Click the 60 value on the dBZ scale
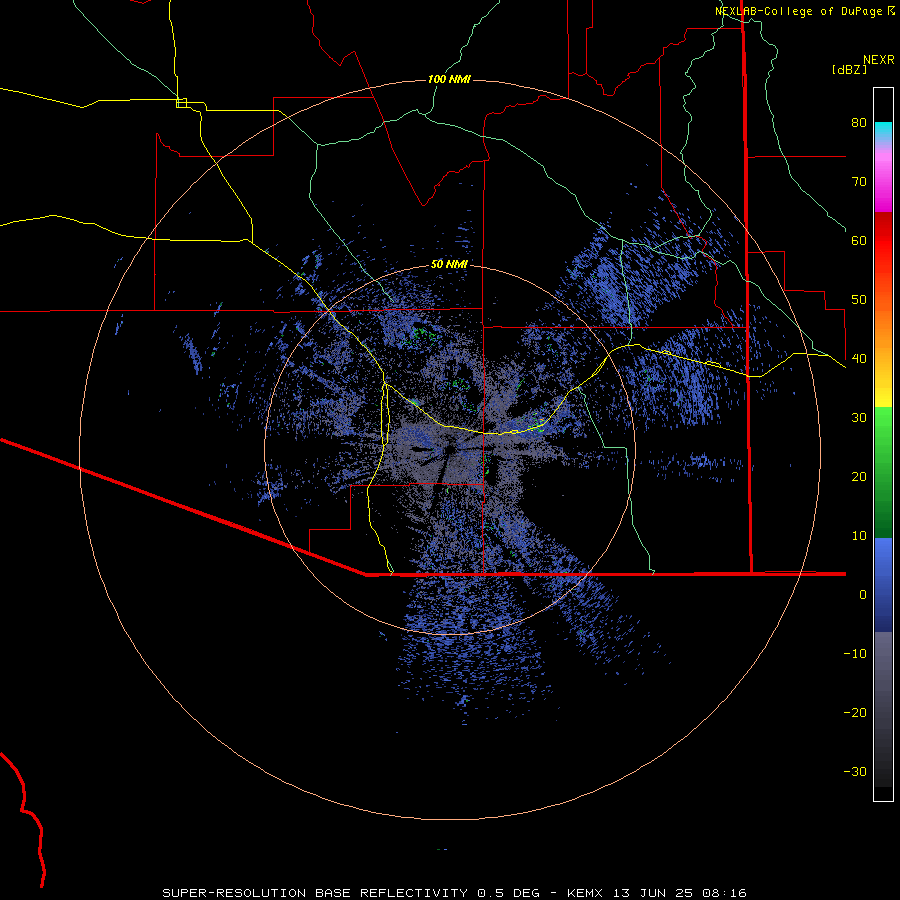The height and width of the screenshot is (900, 900). click(x=859, y=241)
